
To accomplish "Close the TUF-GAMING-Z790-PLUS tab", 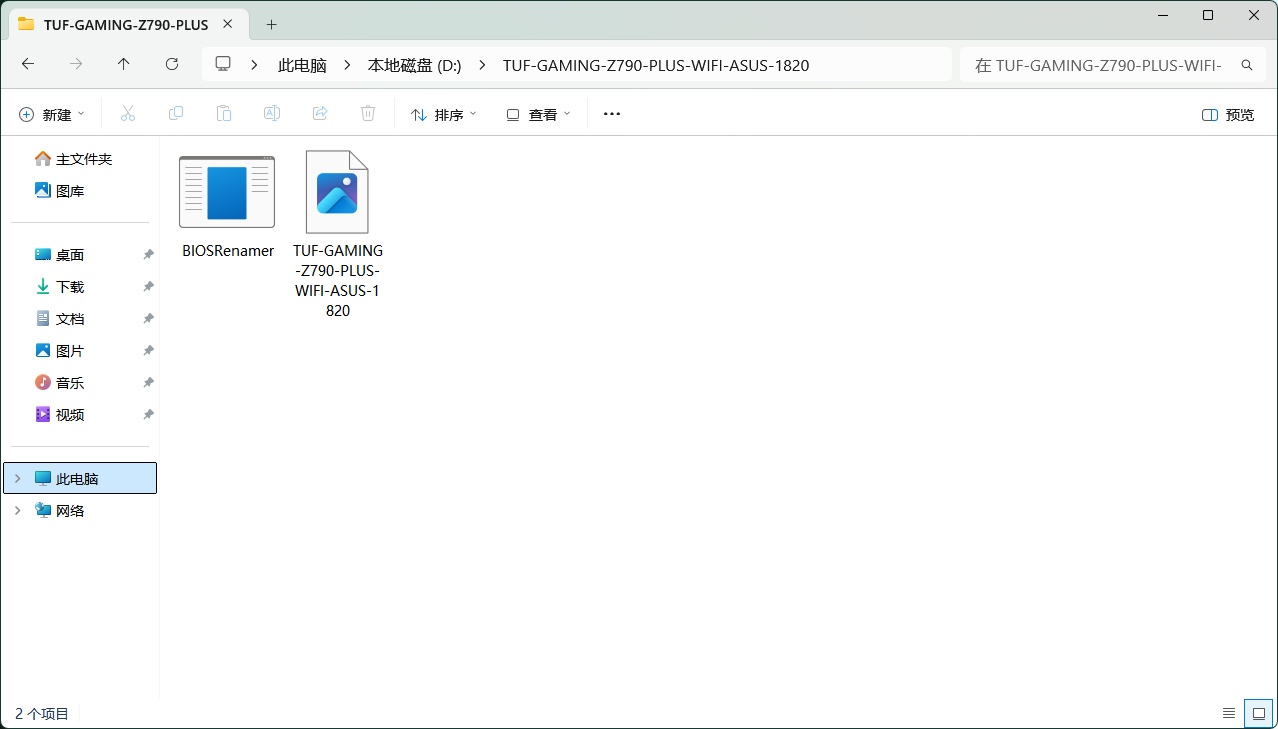I will pyautogui.click(x=229, y=24).
